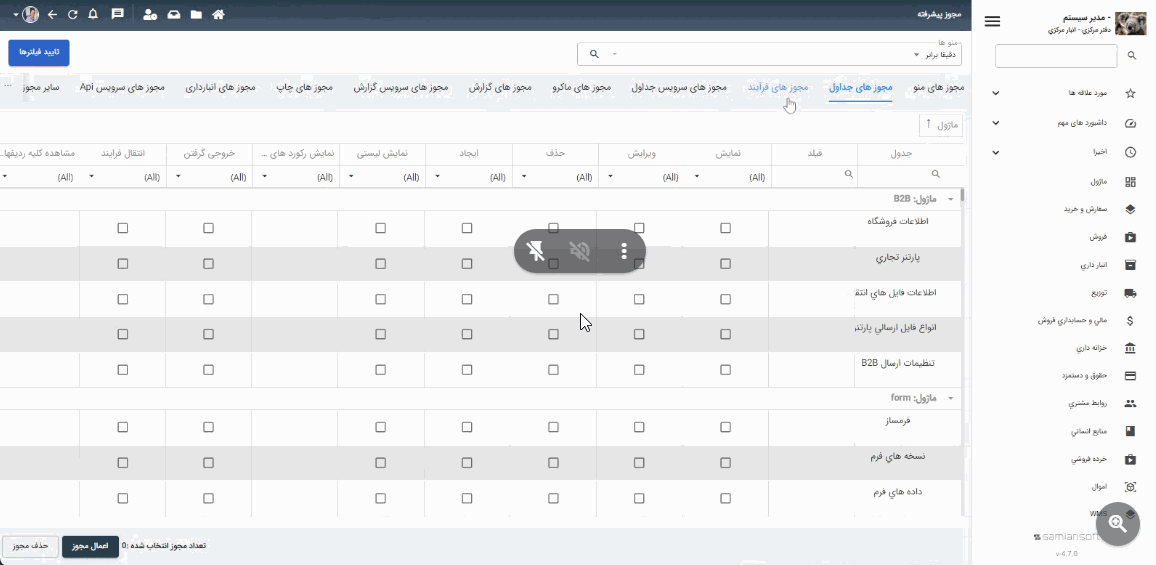Open the chat message icon

(117, 15)
